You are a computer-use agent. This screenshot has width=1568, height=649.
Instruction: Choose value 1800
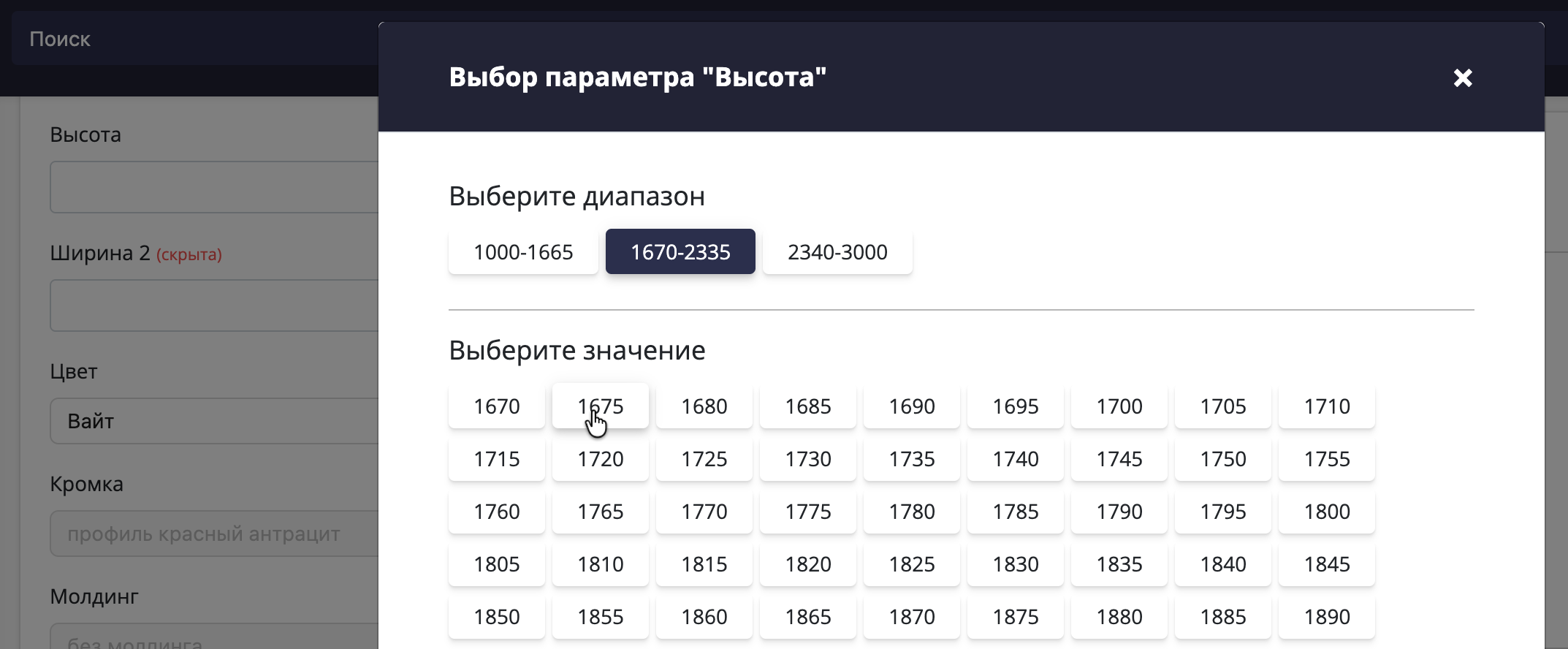[1327, 512]
